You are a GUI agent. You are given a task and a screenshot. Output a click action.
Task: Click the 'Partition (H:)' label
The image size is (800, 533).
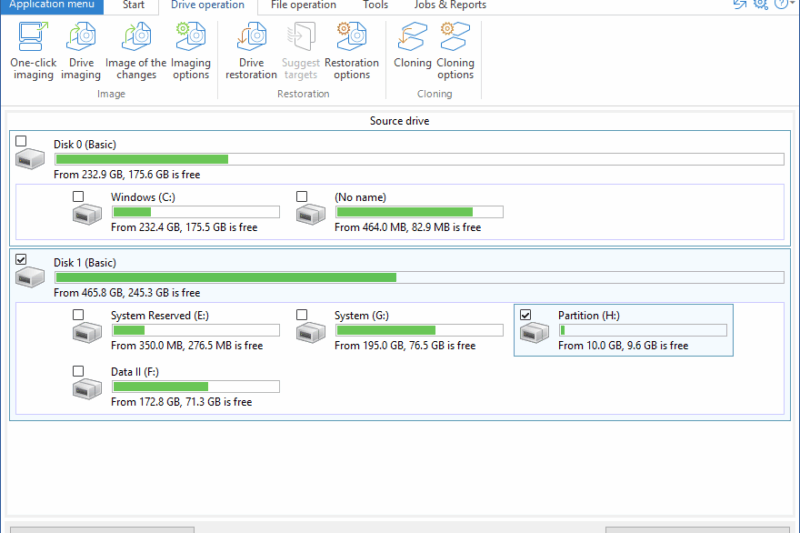pos(589,316)
